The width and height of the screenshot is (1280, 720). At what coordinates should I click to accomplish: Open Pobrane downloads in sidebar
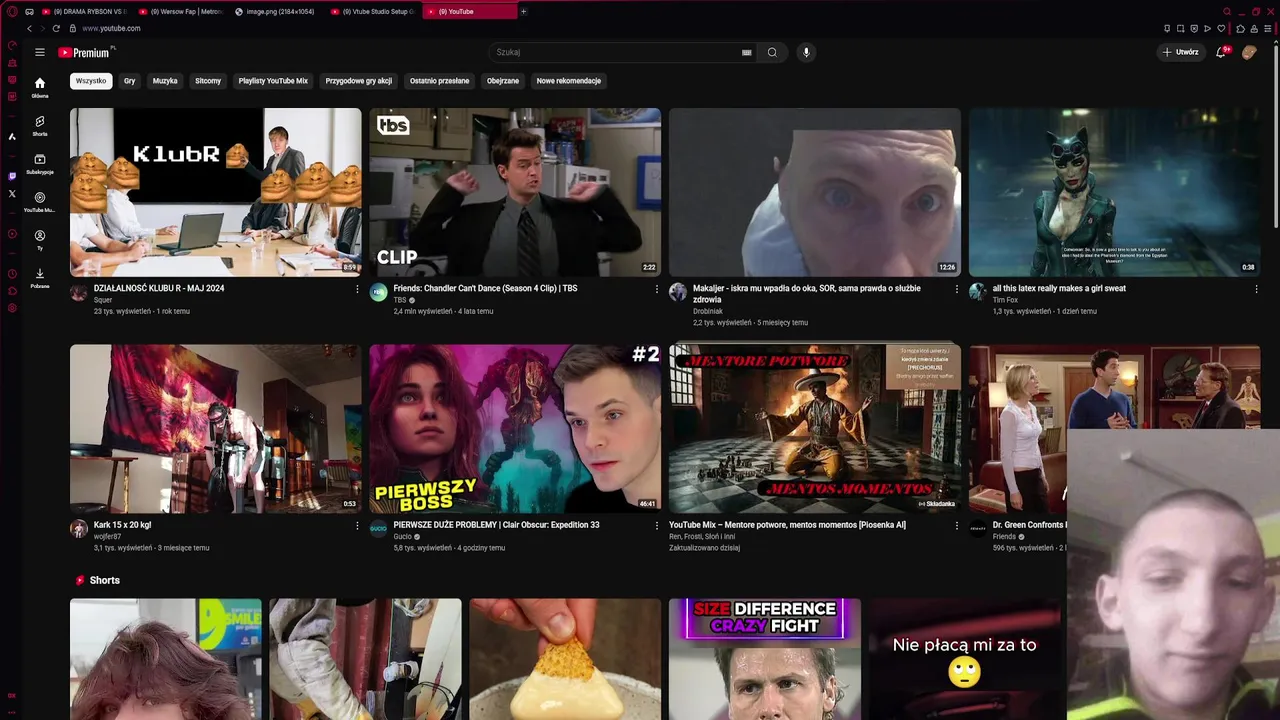40,277
